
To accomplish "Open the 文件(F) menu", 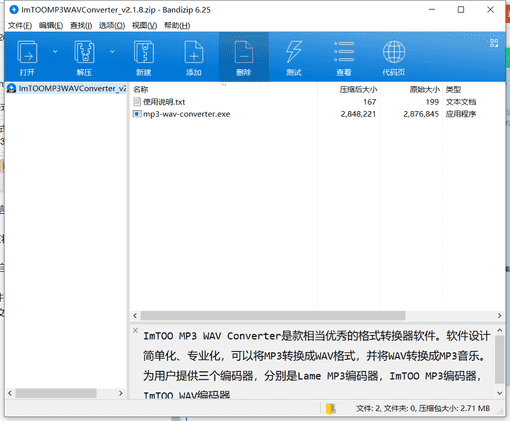I will (20, 25).
